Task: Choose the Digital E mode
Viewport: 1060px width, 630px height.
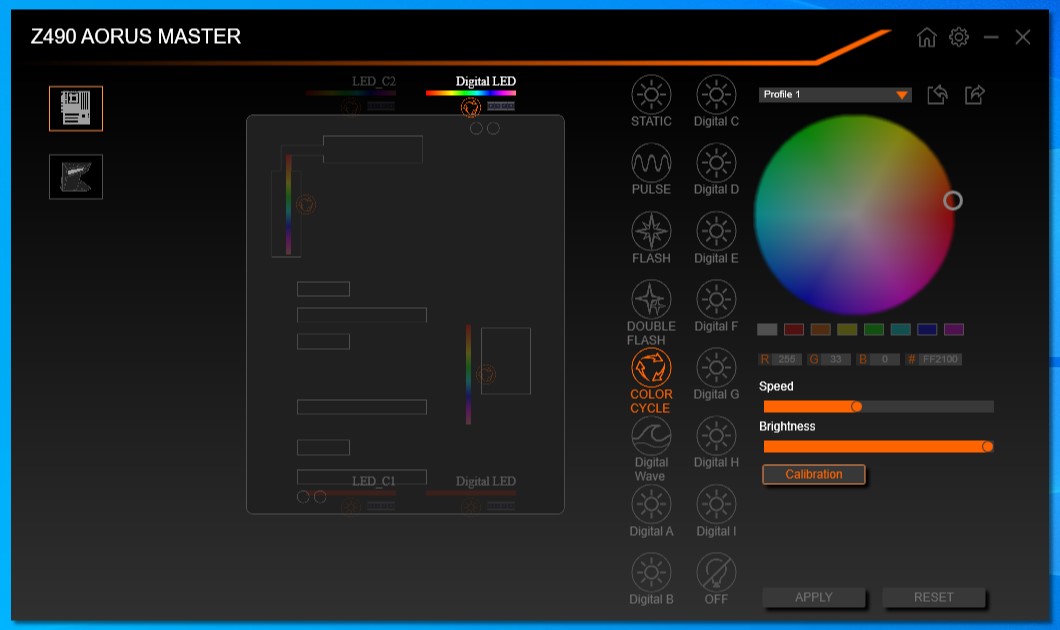Action: click(x=716, y=238)
